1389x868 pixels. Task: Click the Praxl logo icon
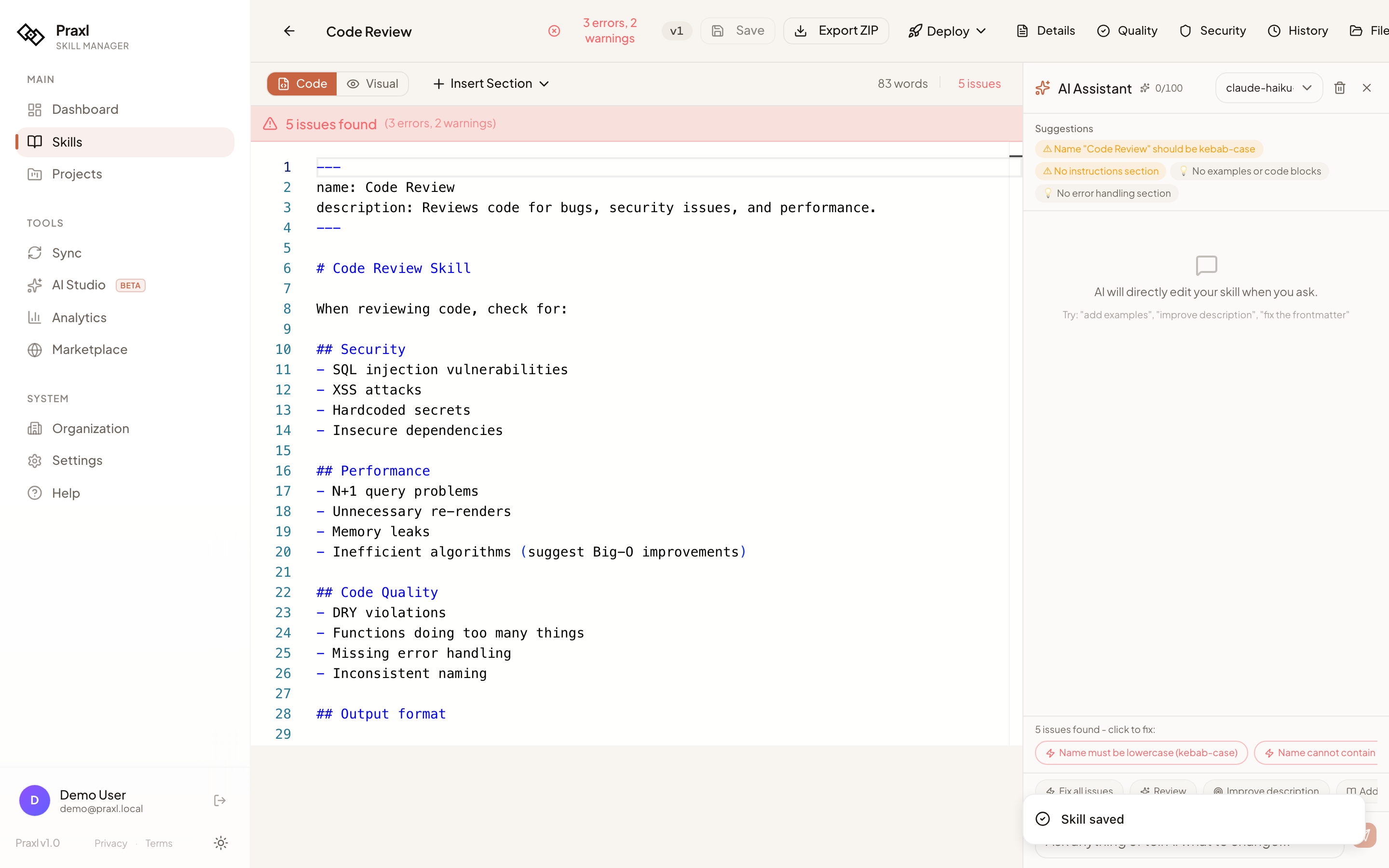coord(31,35)
